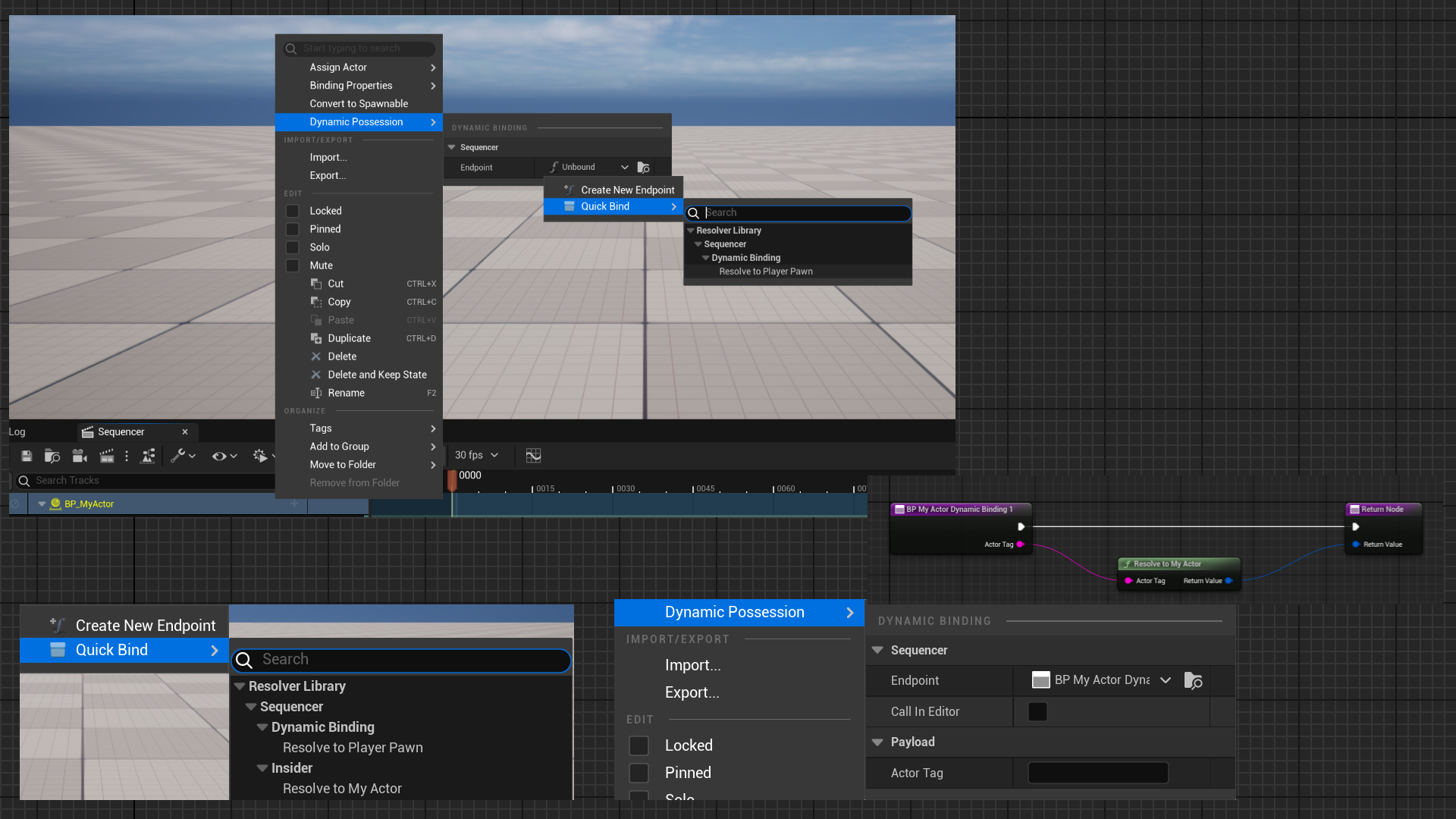Click the Actor Tag payload text field

pos(1097,773)
